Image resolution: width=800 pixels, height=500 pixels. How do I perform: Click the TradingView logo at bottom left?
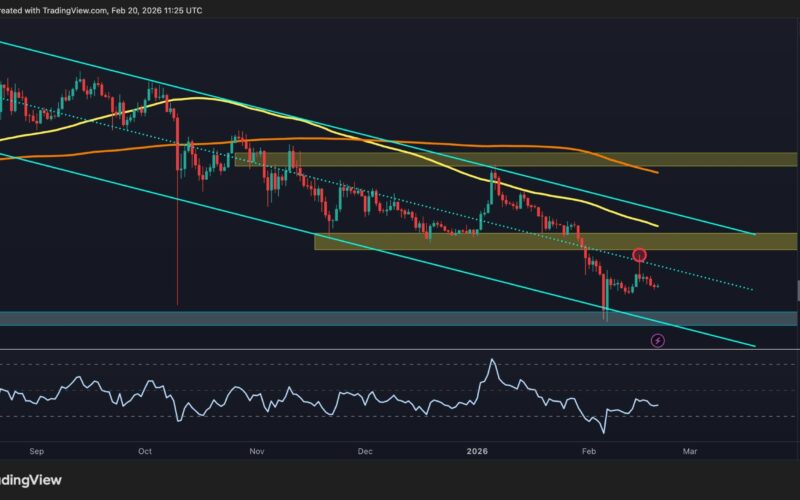pyautogui.click(x=30, y=480)
